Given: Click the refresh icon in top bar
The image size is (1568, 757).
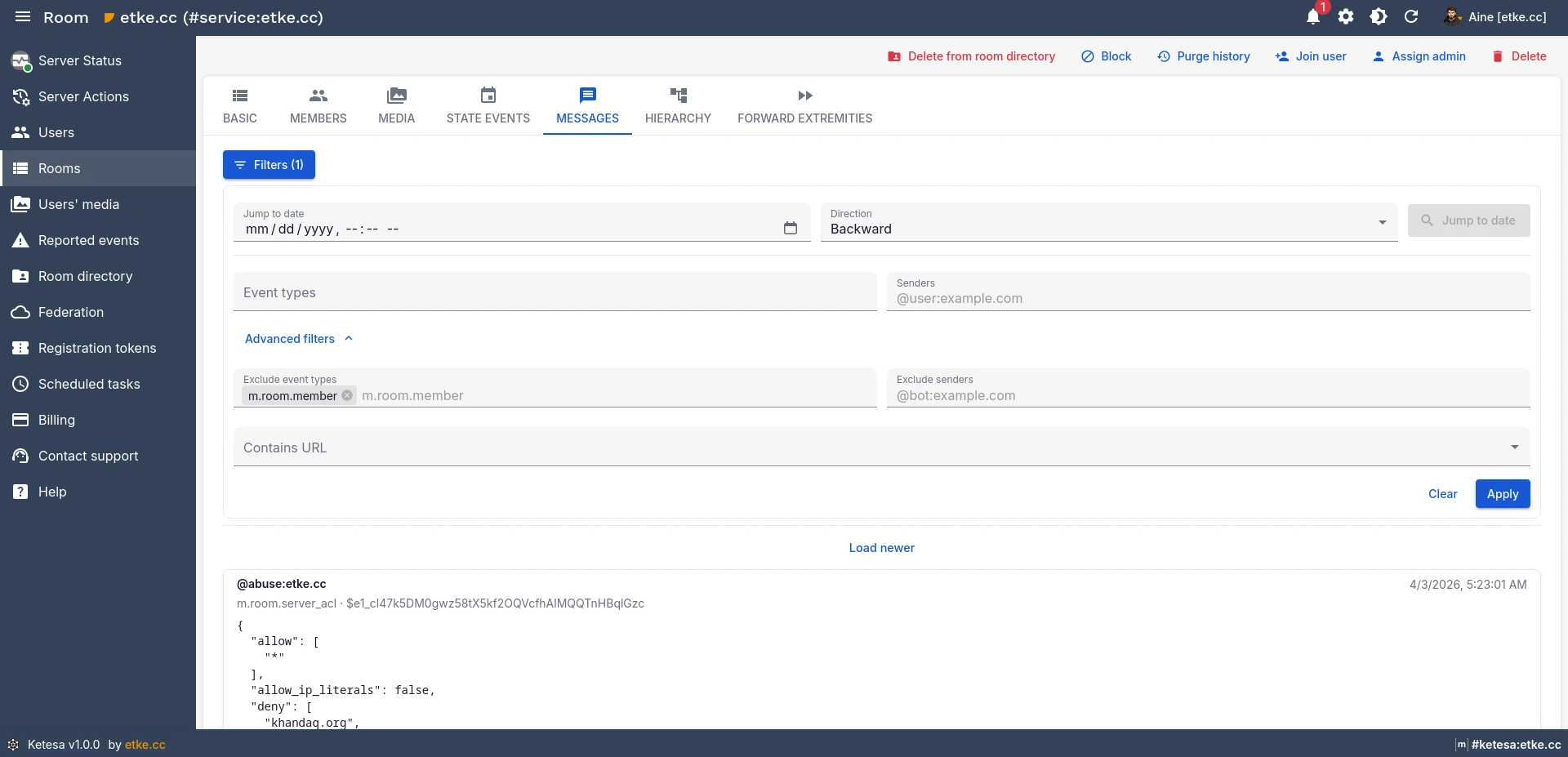Looking at the screenshot, I should [1411, 17].
